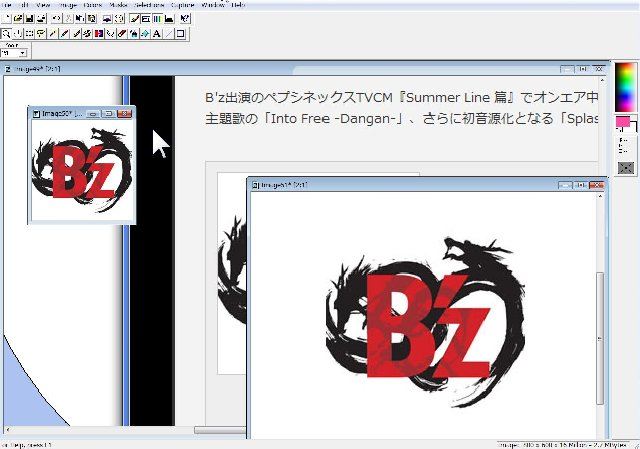640x449 pixels.
Task: Click the back window horizontal scrollbar thumb
Action: coord(220,430)
